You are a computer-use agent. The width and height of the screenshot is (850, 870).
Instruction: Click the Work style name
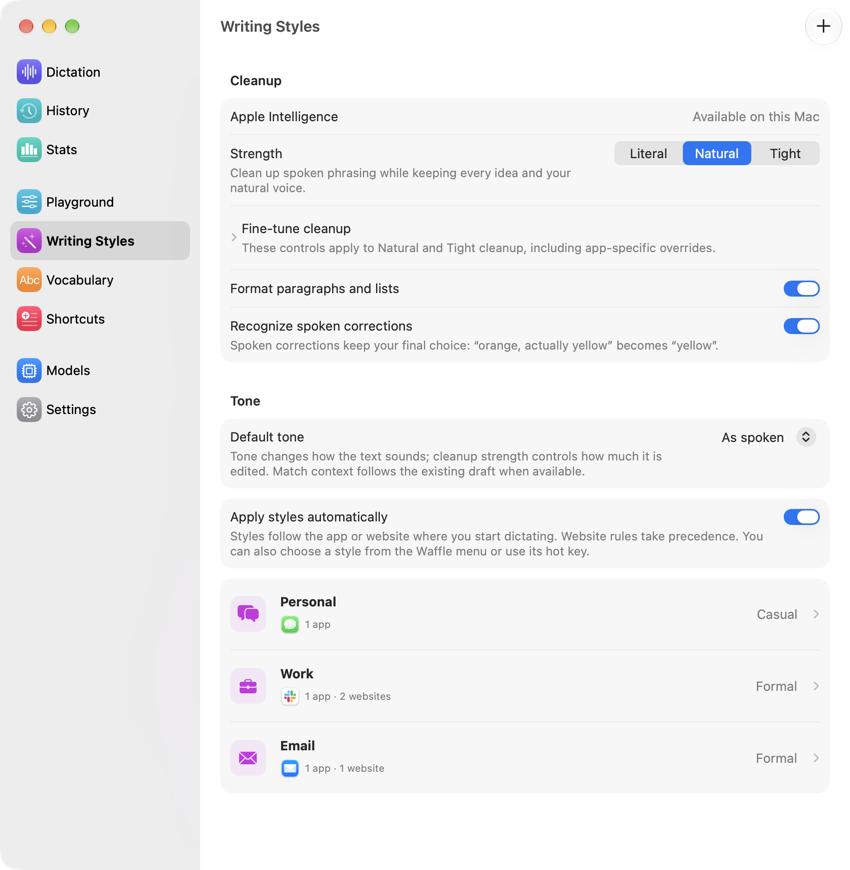[297, 674]
